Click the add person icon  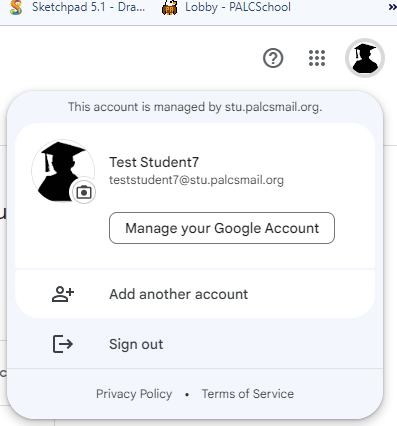click(x=63, y=294)
